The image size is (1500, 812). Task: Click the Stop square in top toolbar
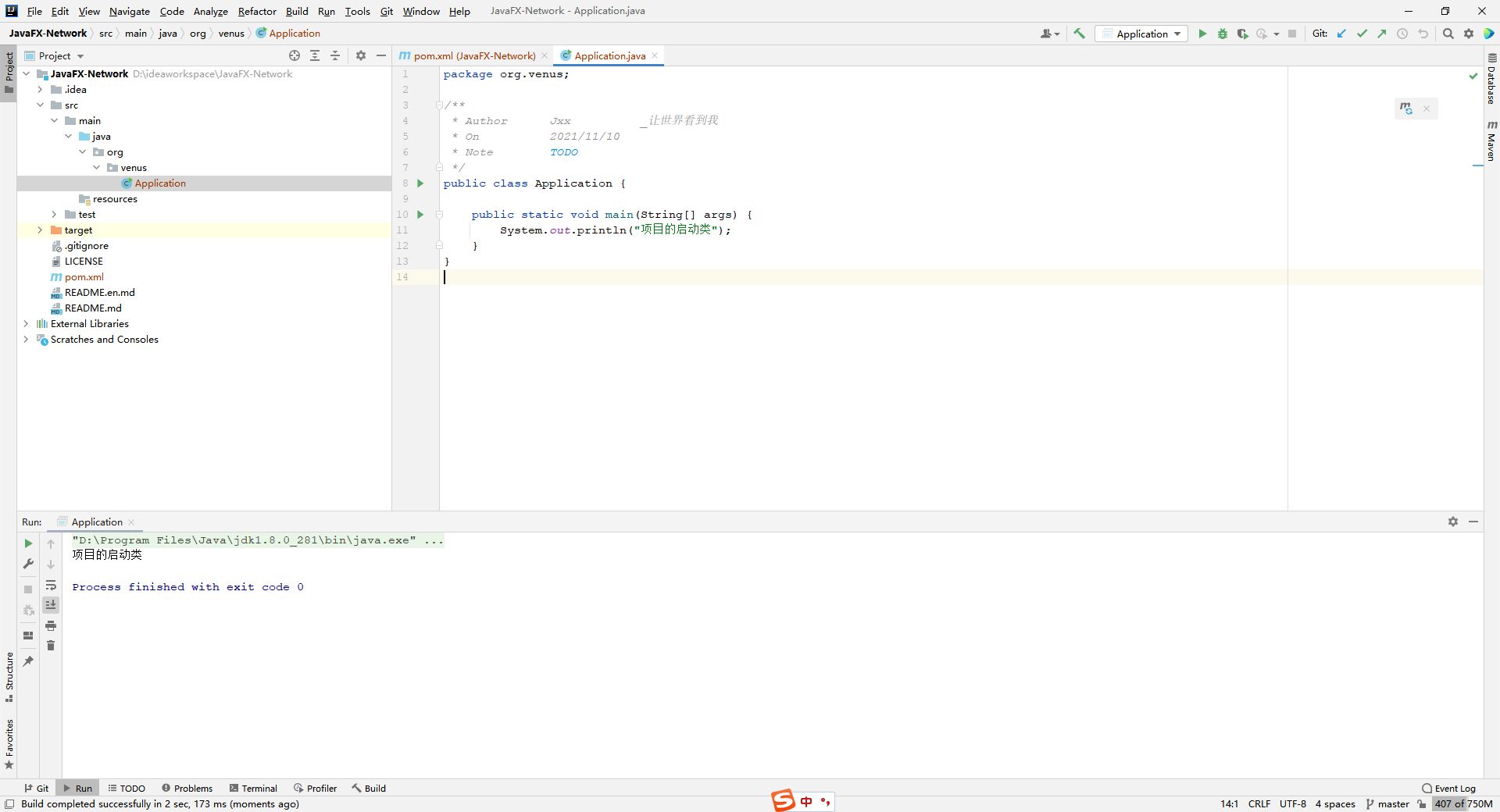[x=1292, y=34]
